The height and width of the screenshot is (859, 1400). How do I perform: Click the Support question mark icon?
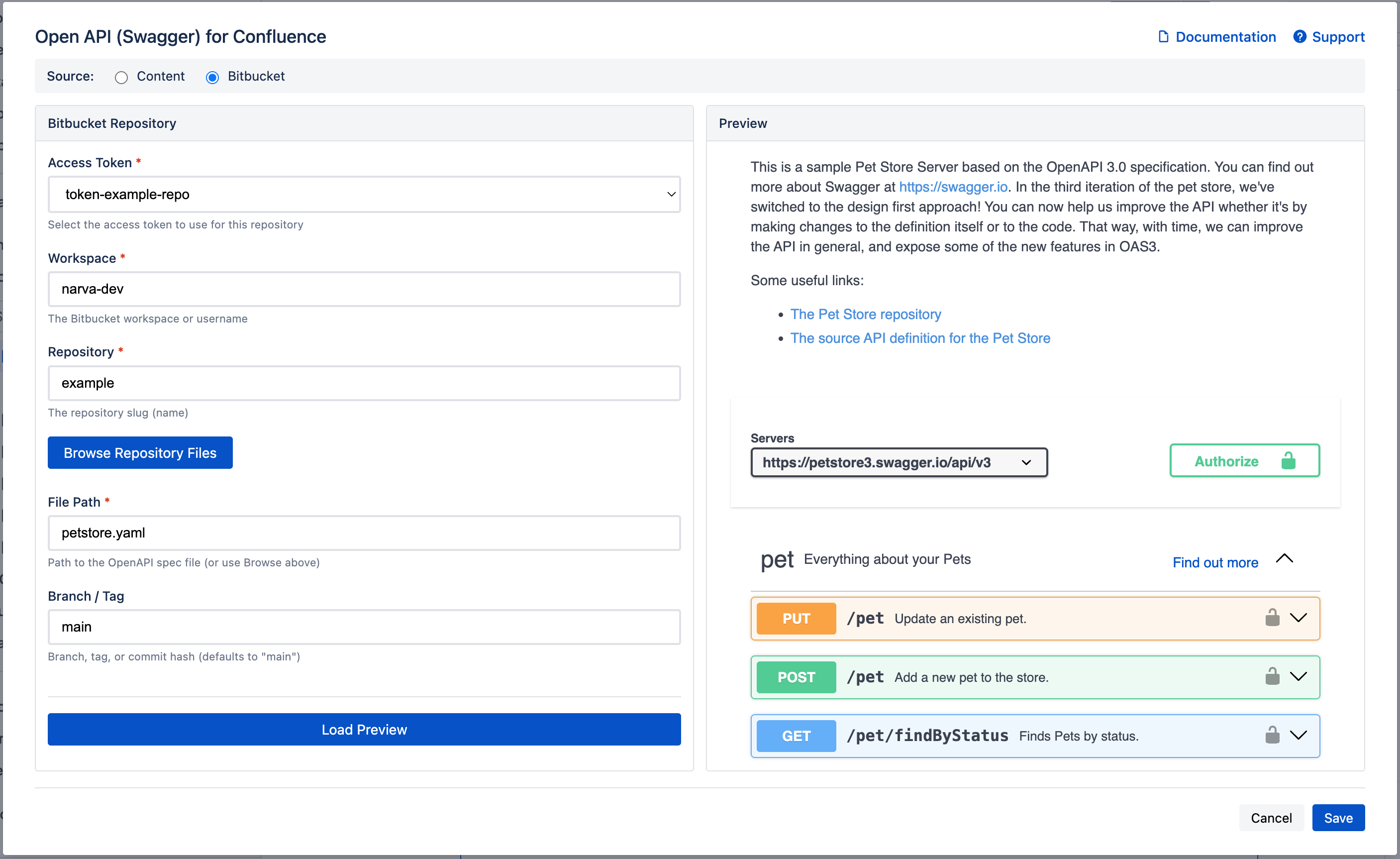click(x=1300, y=36)
